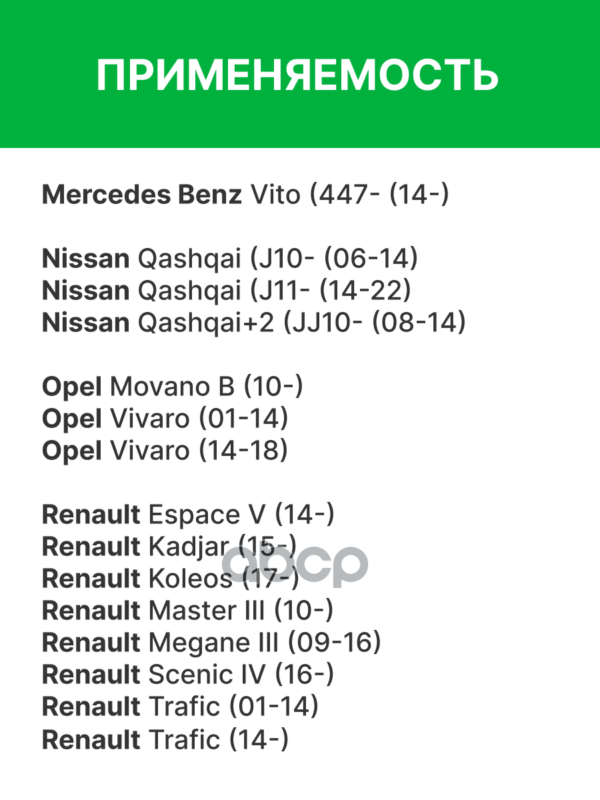The height and width of the screenshot is (800, 600).
Task: Select the Renault Trafic (14-) last line
Action: click(x=165, y=740)
